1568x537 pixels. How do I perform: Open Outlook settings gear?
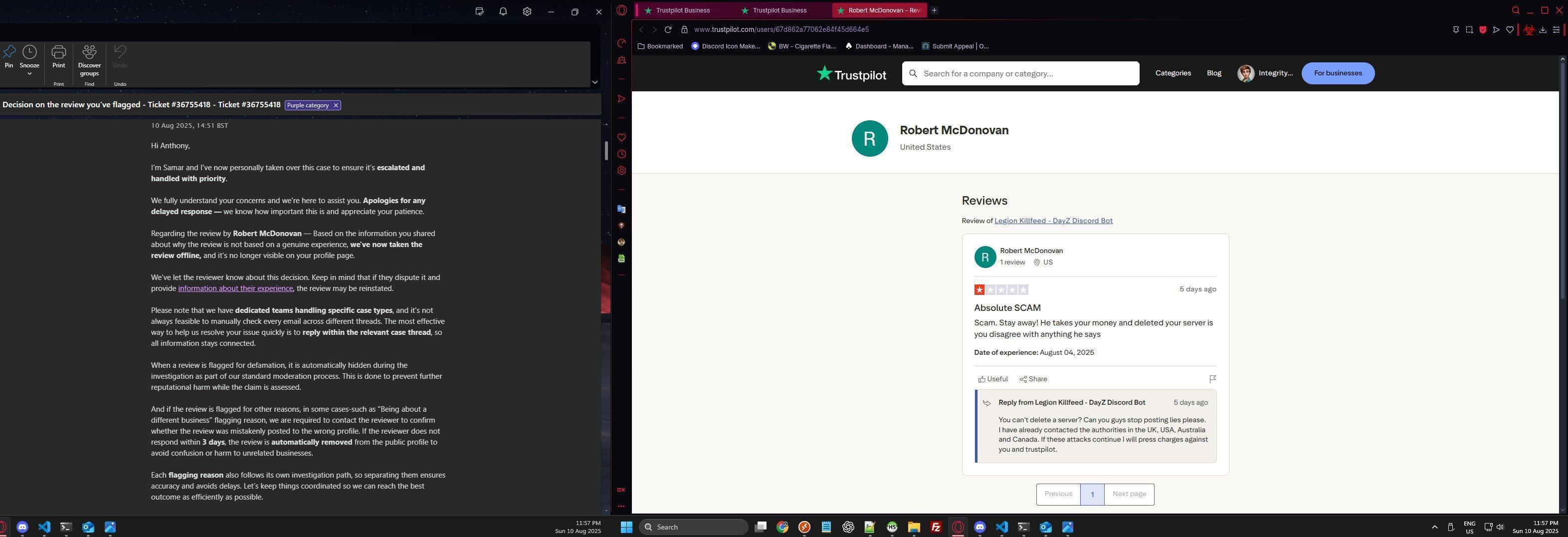[527, 11]
